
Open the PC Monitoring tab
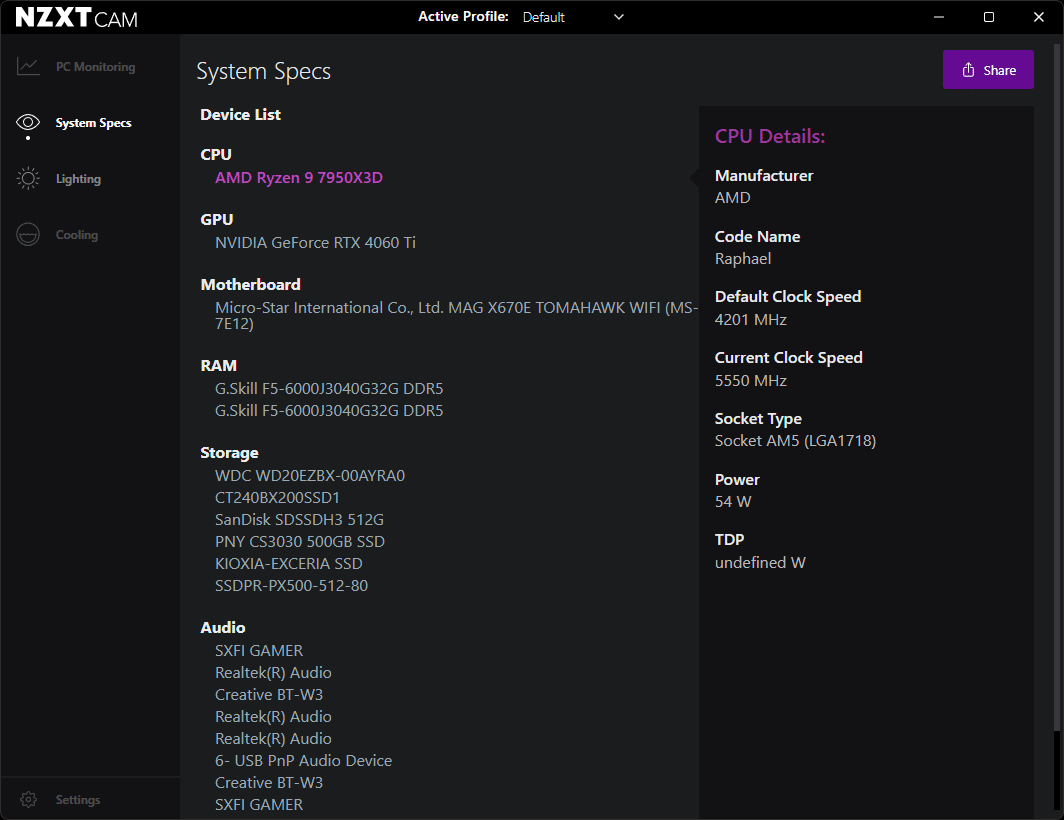[x=95, y=67]
